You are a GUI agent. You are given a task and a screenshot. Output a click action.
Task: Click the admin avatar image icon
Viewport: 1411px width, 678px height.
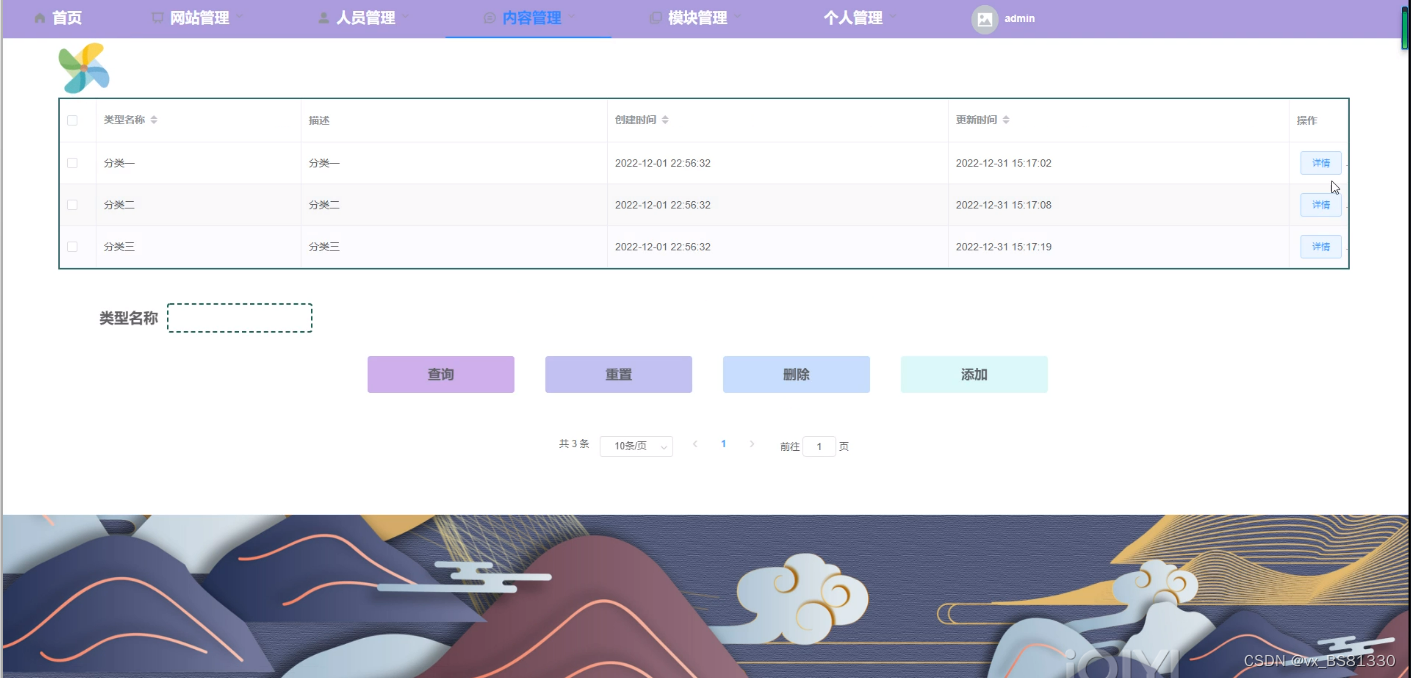pyautogui.click(x=985, y=18)
